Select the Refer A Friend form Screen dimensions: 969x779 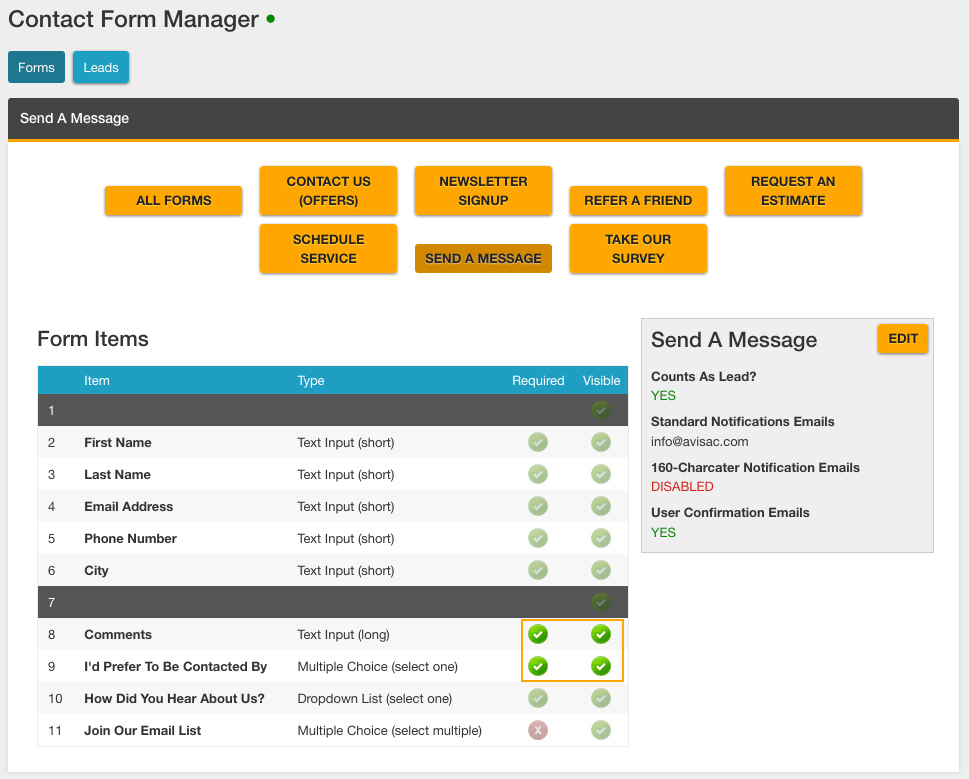click(x=638, y=200)
